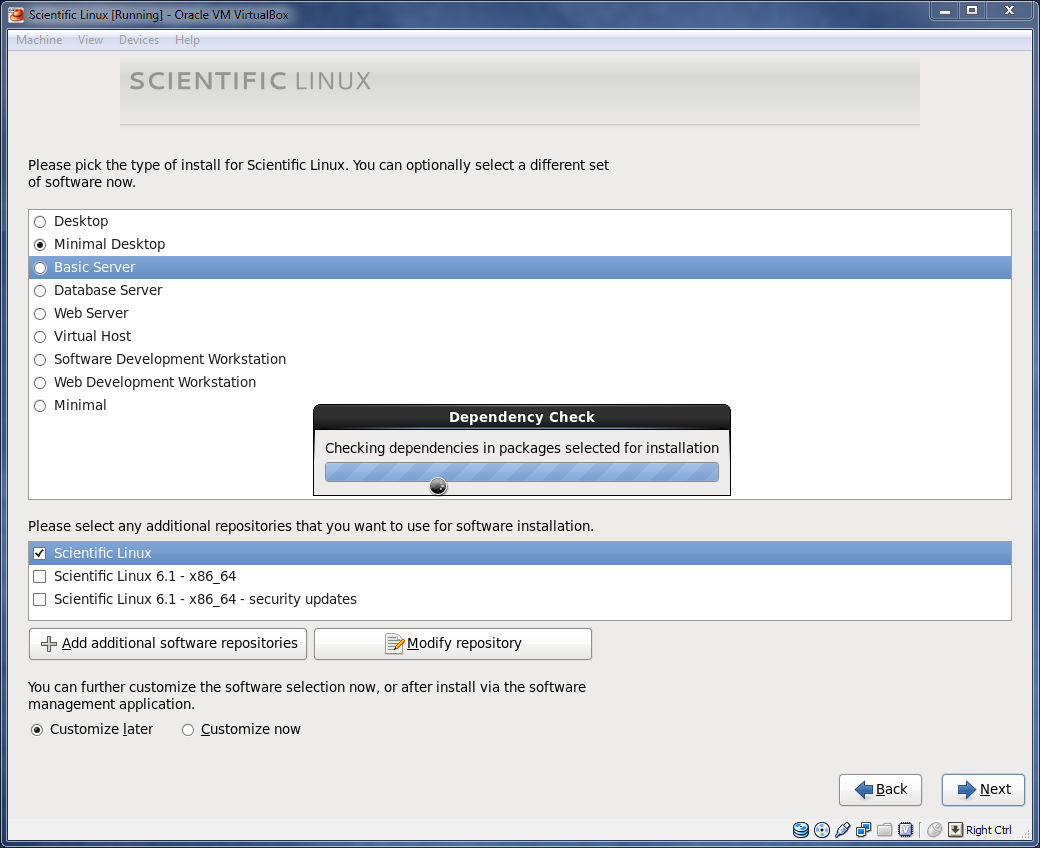Click the virtualization features status icon
This screenshot has width=1040, height=848.
click(905, 829)
